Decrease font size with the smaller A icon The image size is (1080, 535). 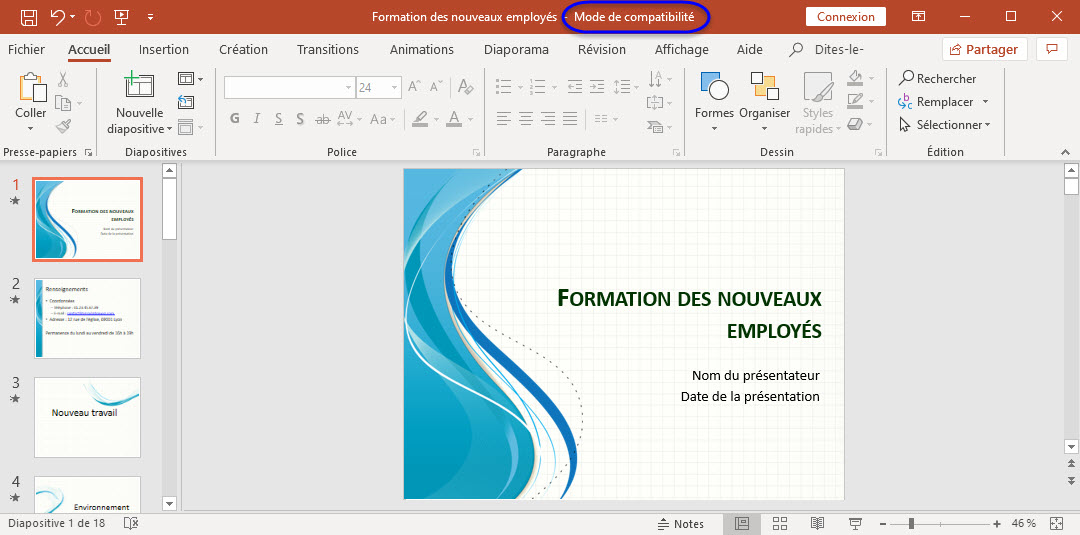pyautogui.click(x=435, y=87)
